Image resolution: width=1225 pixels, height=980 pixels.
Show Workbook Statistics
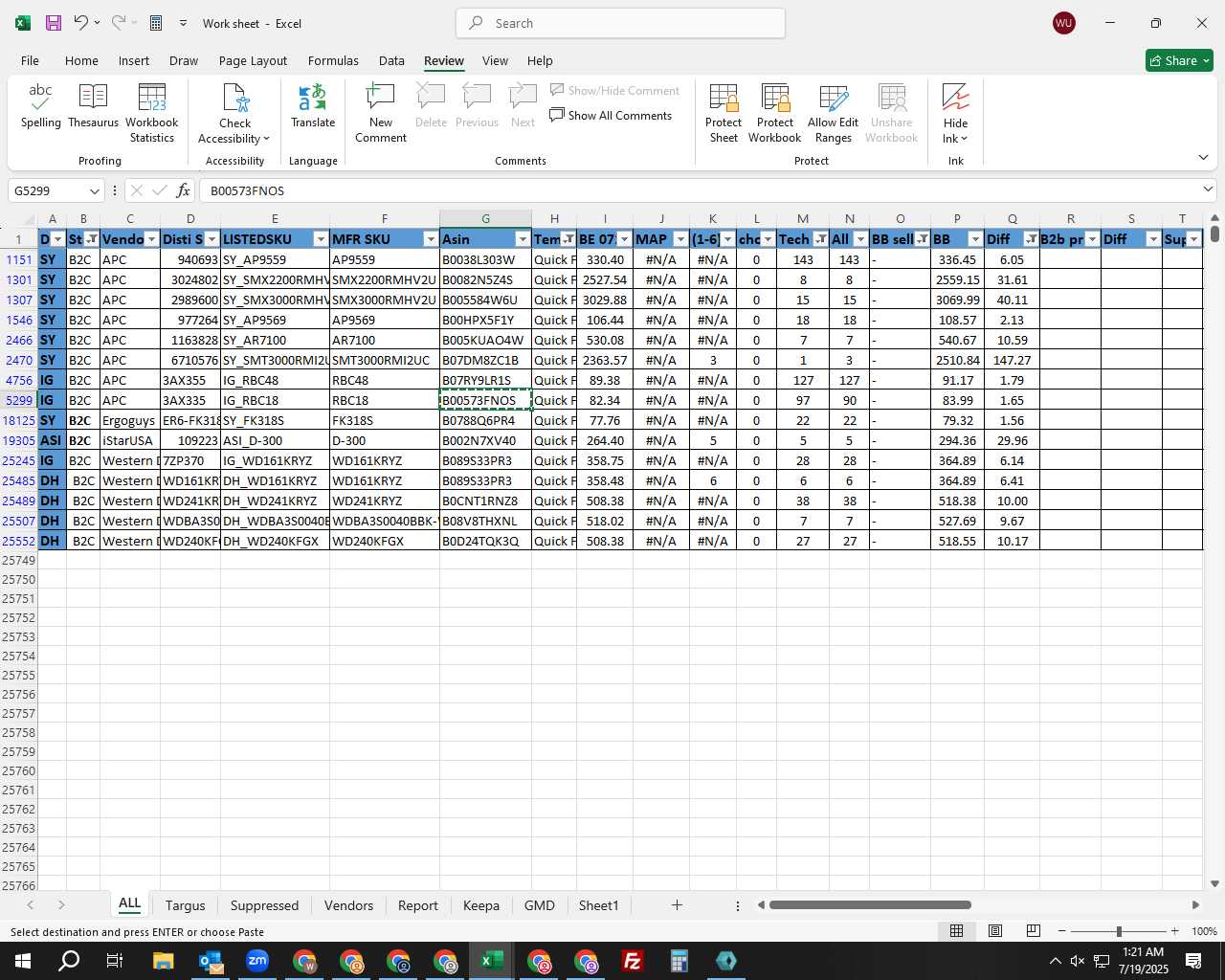pyautogui.click(x=152, y=114)
